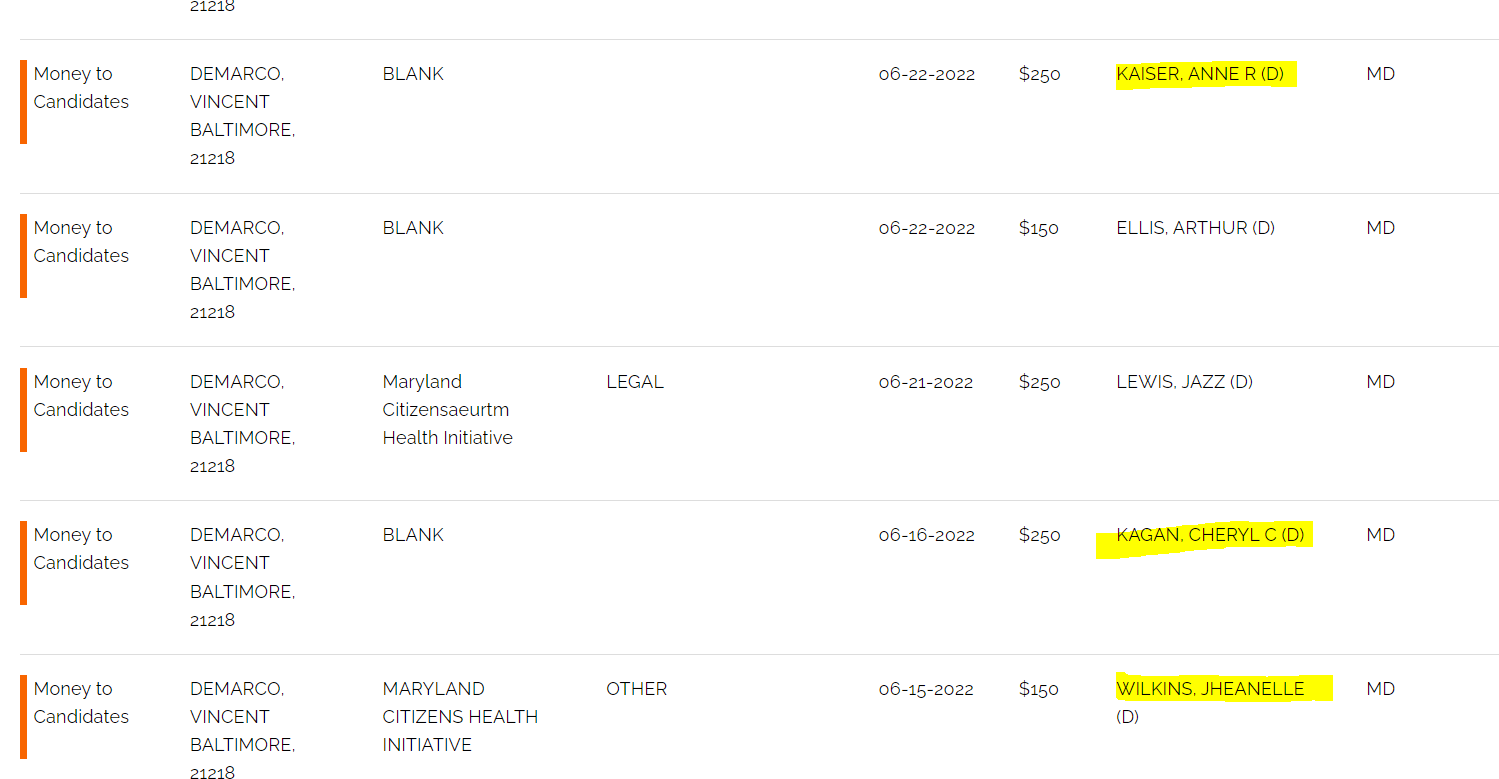1499x779 pixels.
Task: Click the orange bar beside the Lewis row
Action: pyautogui.click(x=23, y=410)
